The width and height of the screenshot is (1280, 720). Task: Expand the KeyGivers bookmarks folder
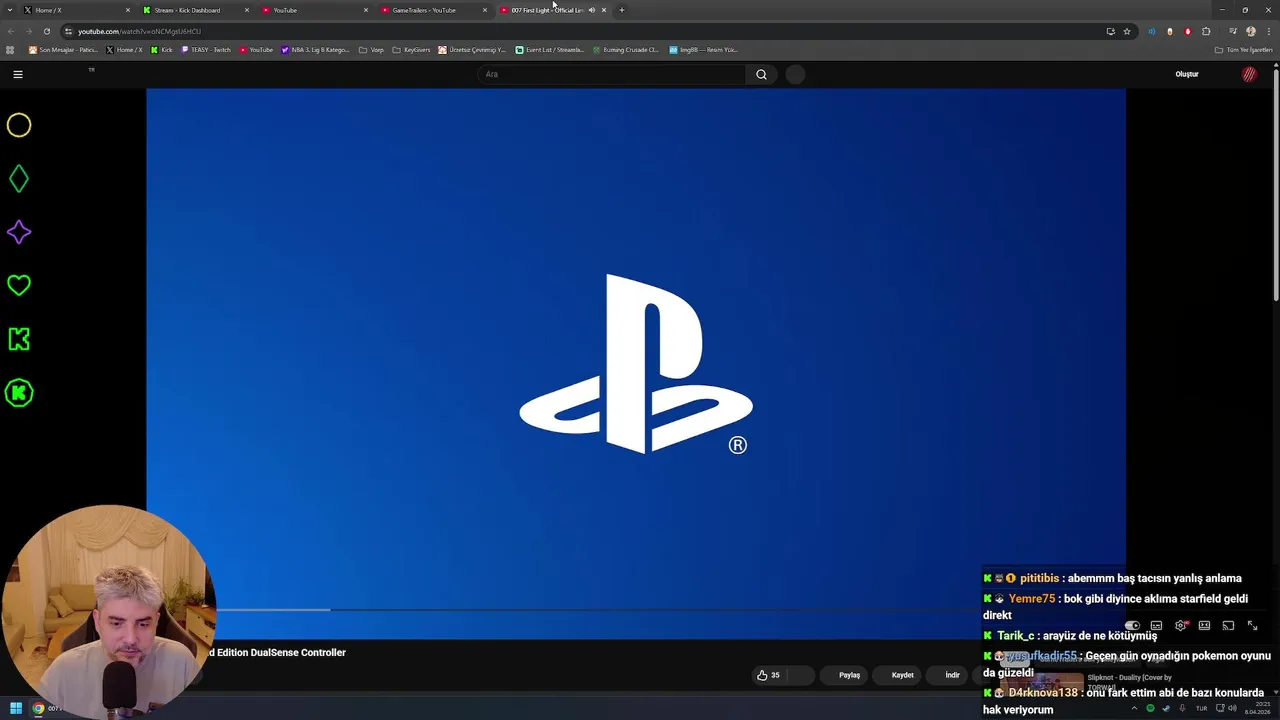click(x=411, y=49)
